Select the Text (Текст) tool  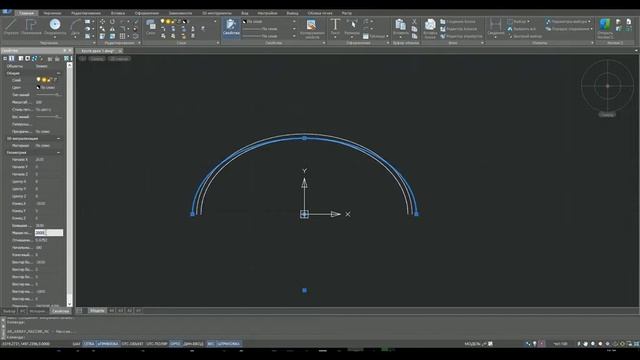coord(335,27)
